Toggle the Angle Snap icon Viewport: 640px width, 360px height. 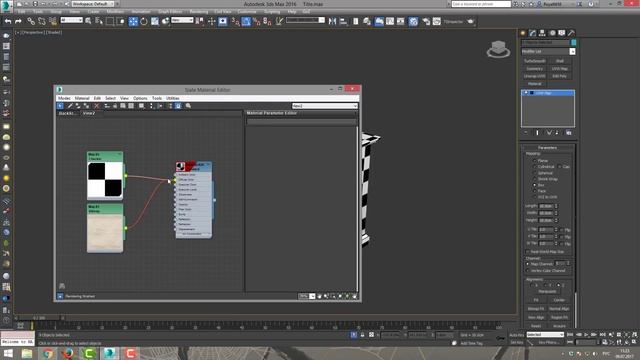[x=246, y=21]
